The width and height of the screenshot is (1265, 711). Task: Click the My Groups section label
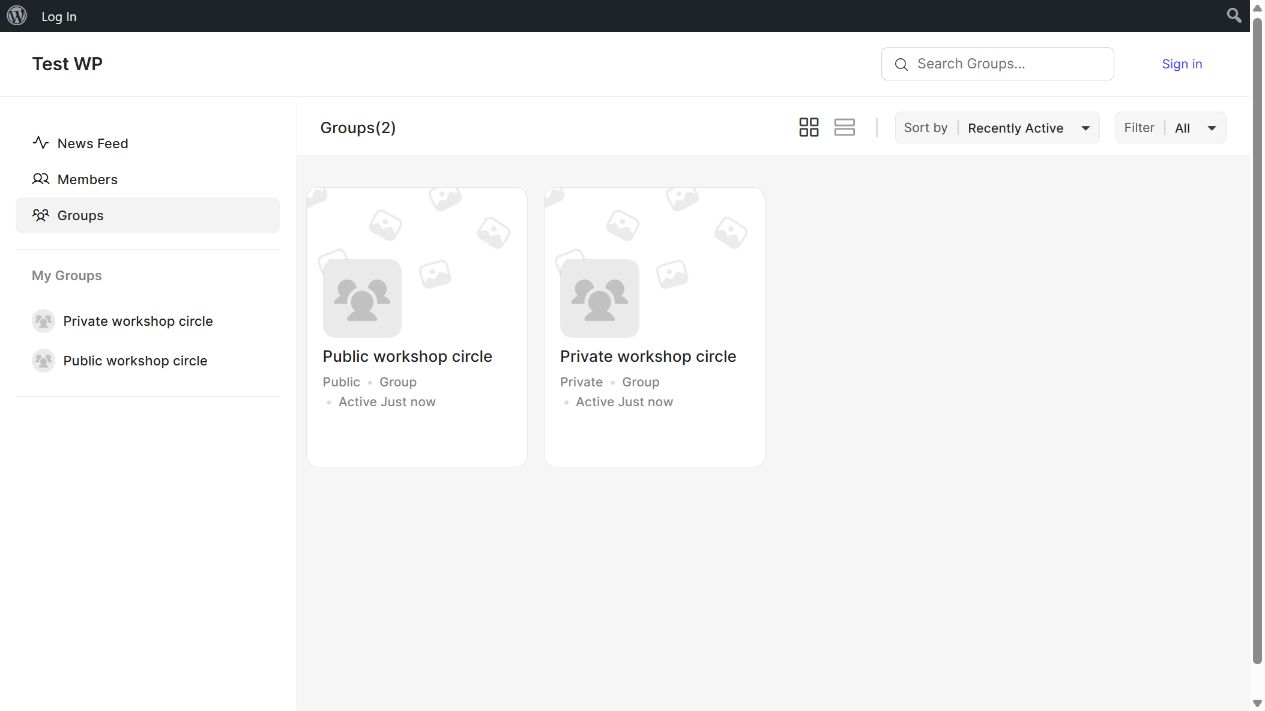[x=67, y=275]
